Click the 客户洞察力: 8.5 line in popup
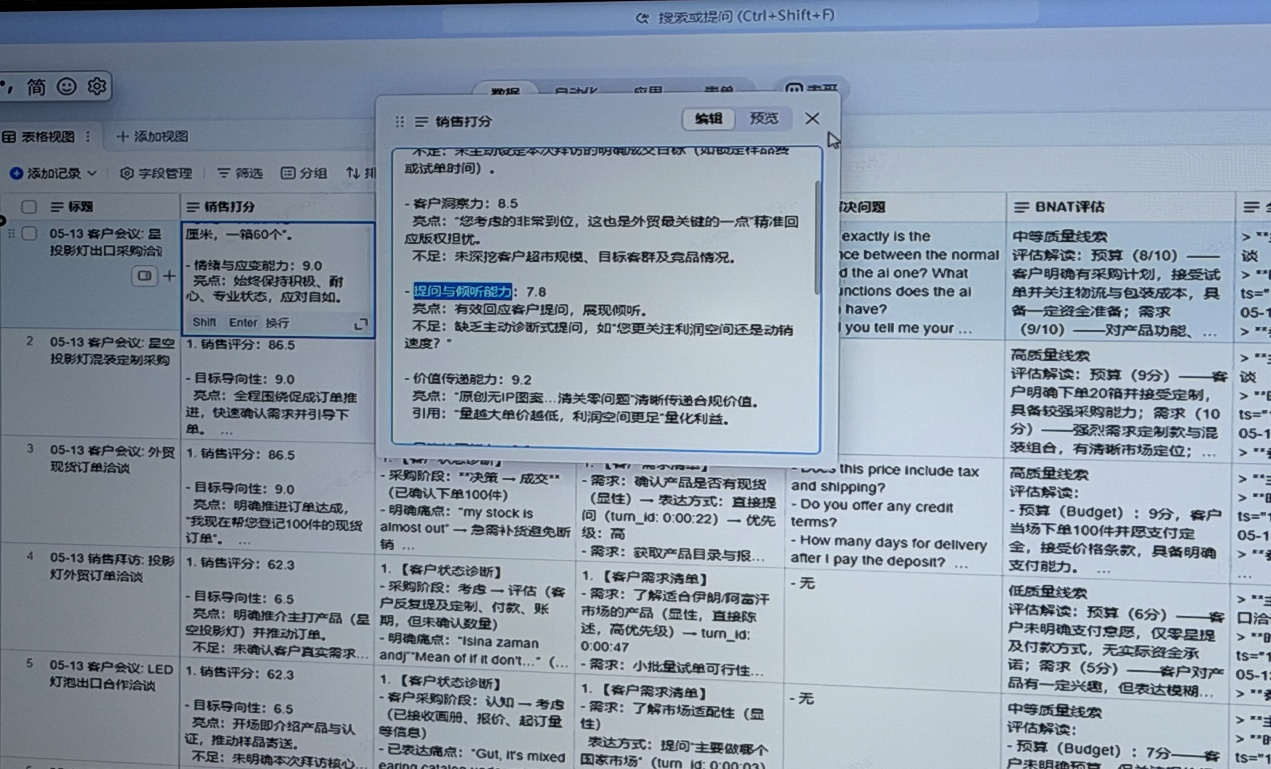 click(461, 203)
